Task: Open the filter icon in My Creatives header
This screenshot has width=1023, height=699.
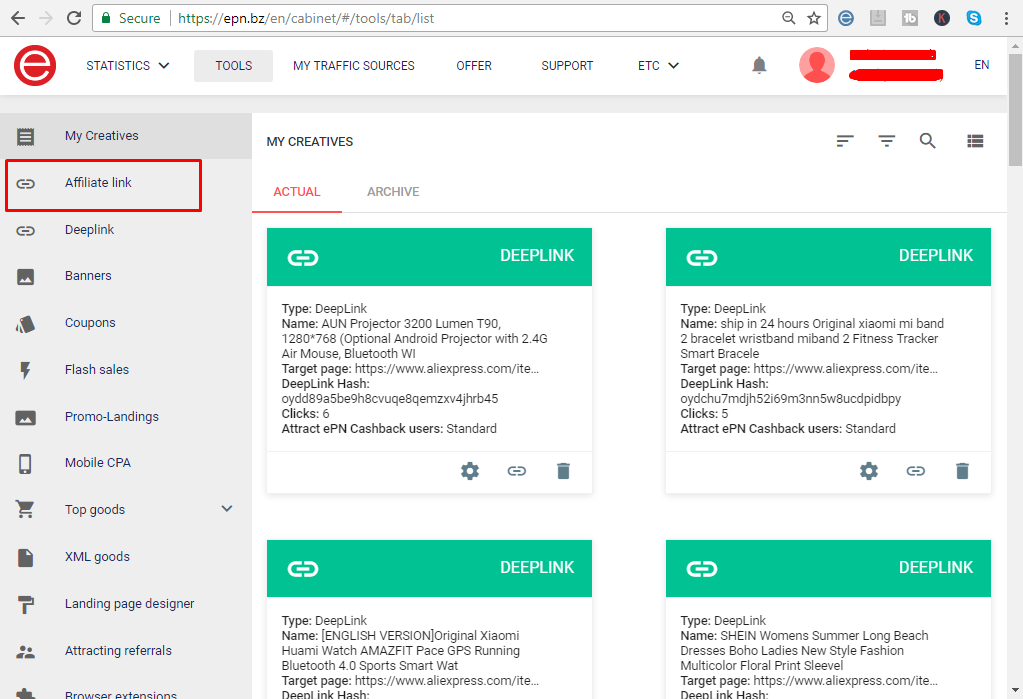Action: tap(887, 141)
